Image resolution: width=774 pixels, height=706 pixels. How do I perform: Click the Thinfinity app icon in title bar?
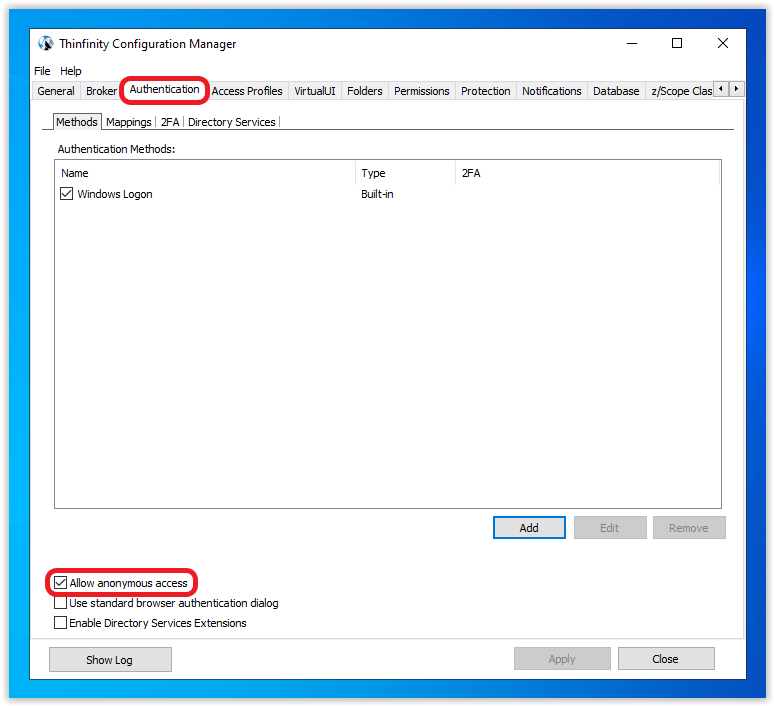(x=46, y=43)
